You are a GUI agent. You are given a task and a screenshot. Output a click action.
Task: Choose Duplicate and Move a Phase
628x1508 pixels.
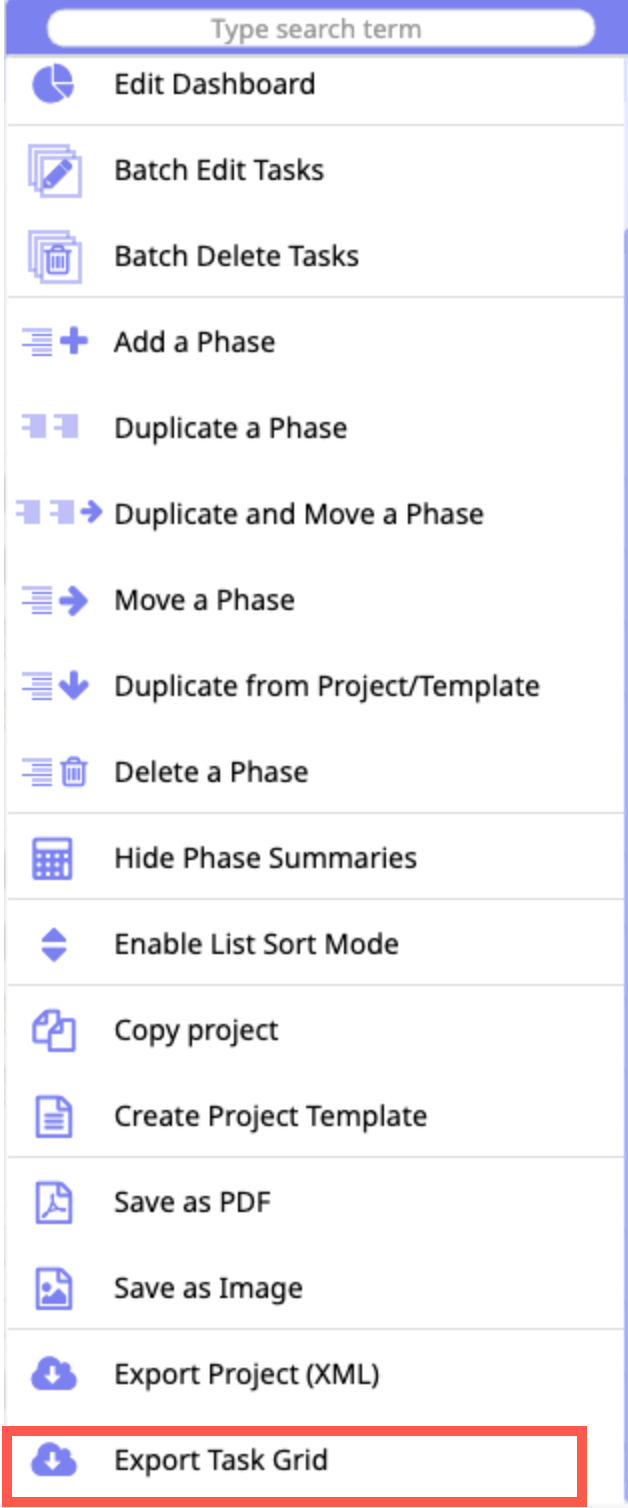pos(299,514)
